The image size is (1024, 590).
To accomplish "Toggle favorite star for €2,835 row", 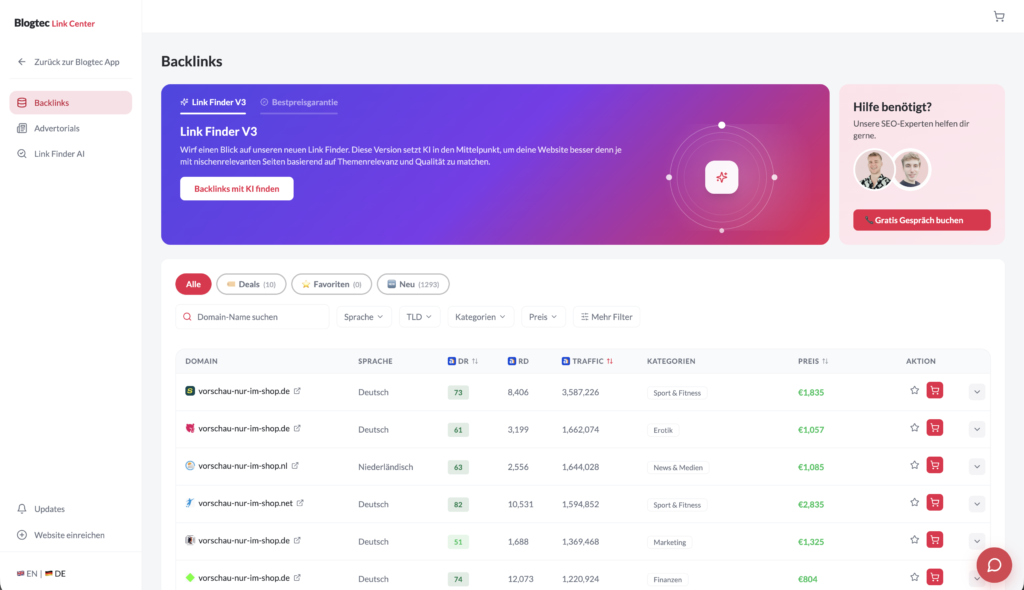I will (914, 502).
